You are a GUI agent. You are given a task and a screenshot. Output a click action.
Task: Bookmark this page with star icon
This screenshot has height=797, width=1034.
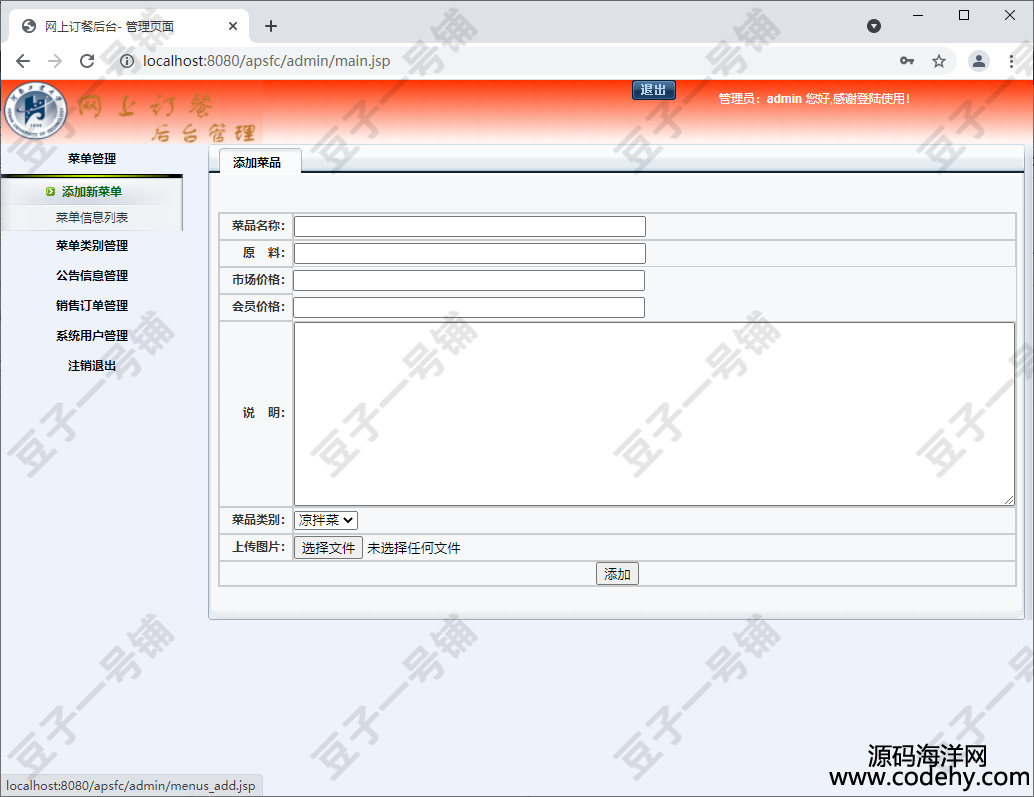[x=939, y=61]
